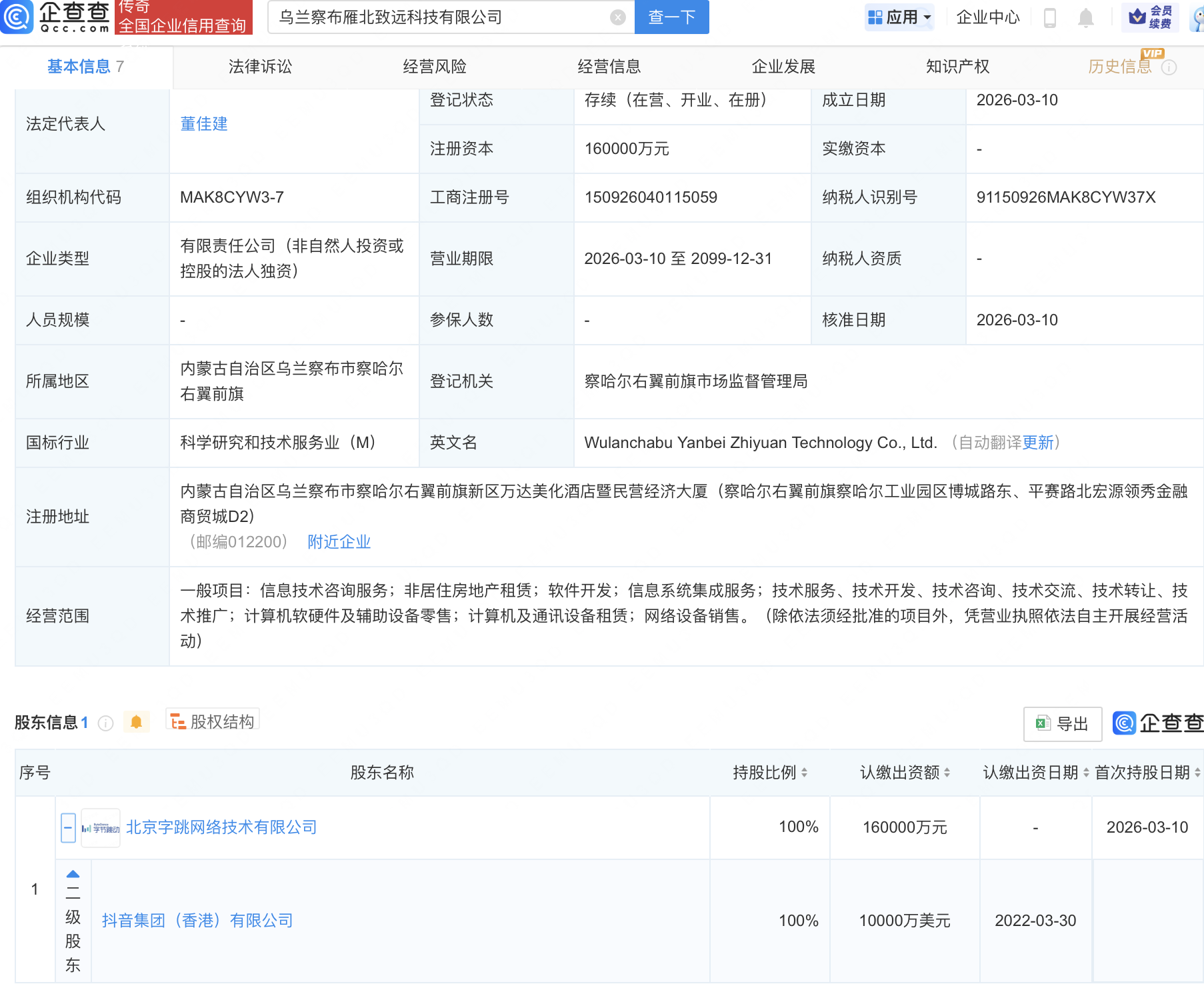The width and height of the screenshot is (1204, 984).
Task: Collapse the 二级股东 section arrow
Action: click(73, 874)
